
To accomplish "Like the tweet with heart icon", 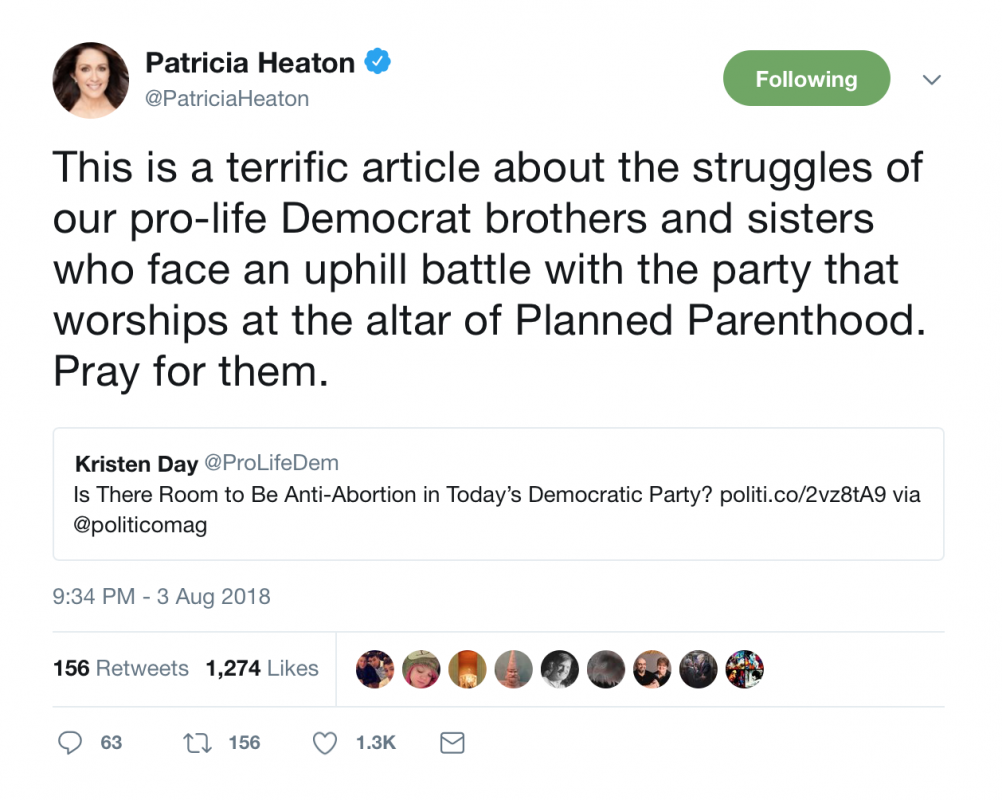I will click(x=325, y=743).
